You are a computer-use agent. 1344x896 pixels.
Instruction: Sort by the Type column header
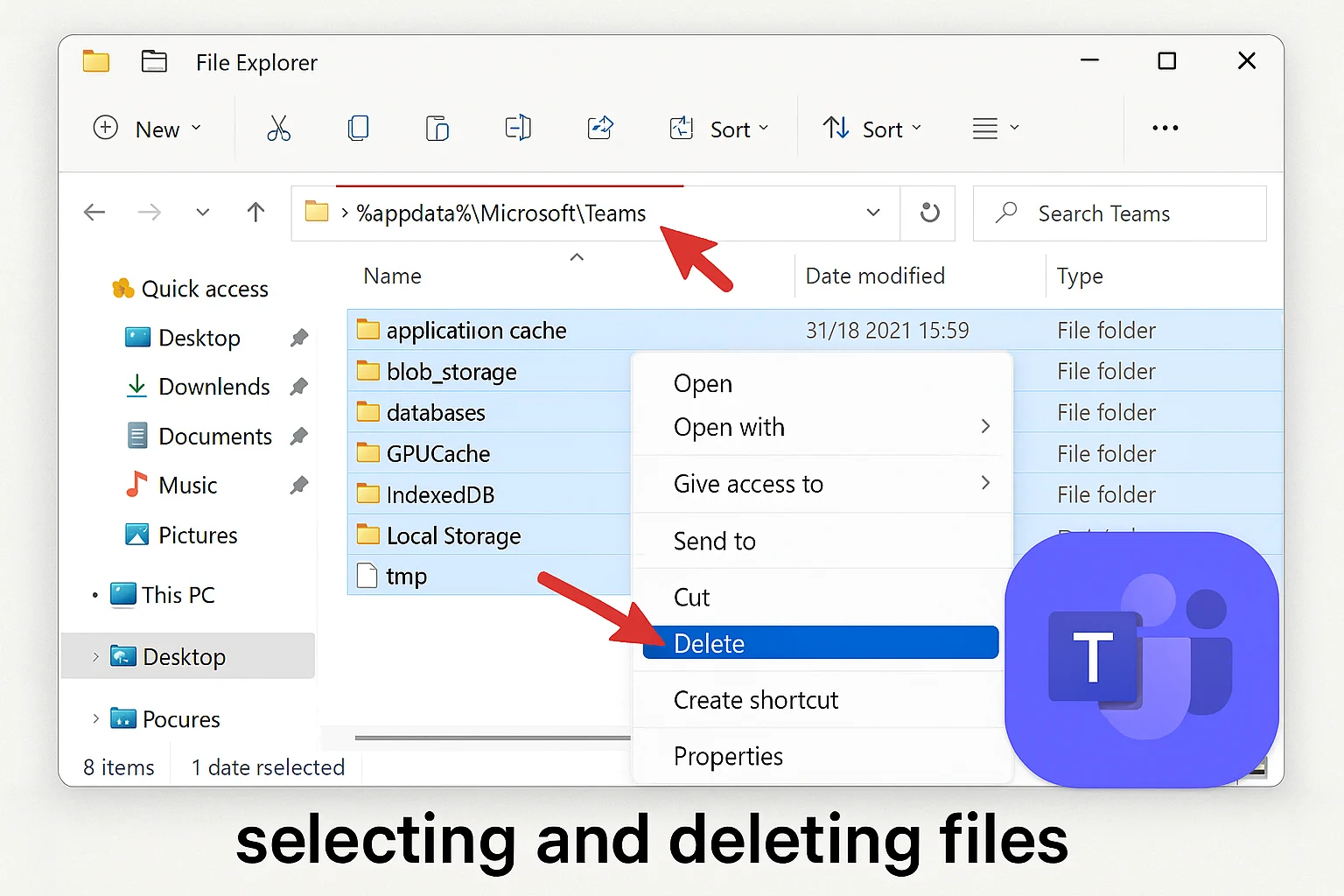pyautogui.click(x=1080, y=276)
